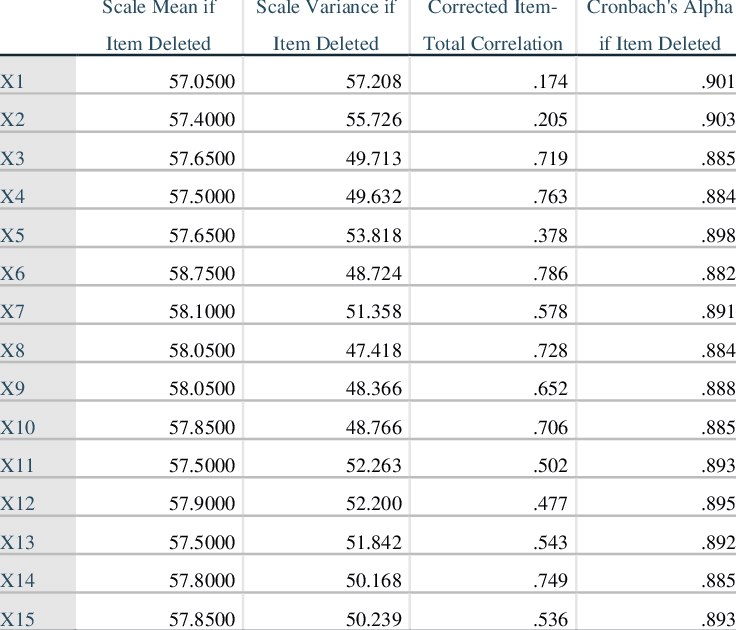Select X5 Cronbach's alpha value .898

tap(718, 235)
